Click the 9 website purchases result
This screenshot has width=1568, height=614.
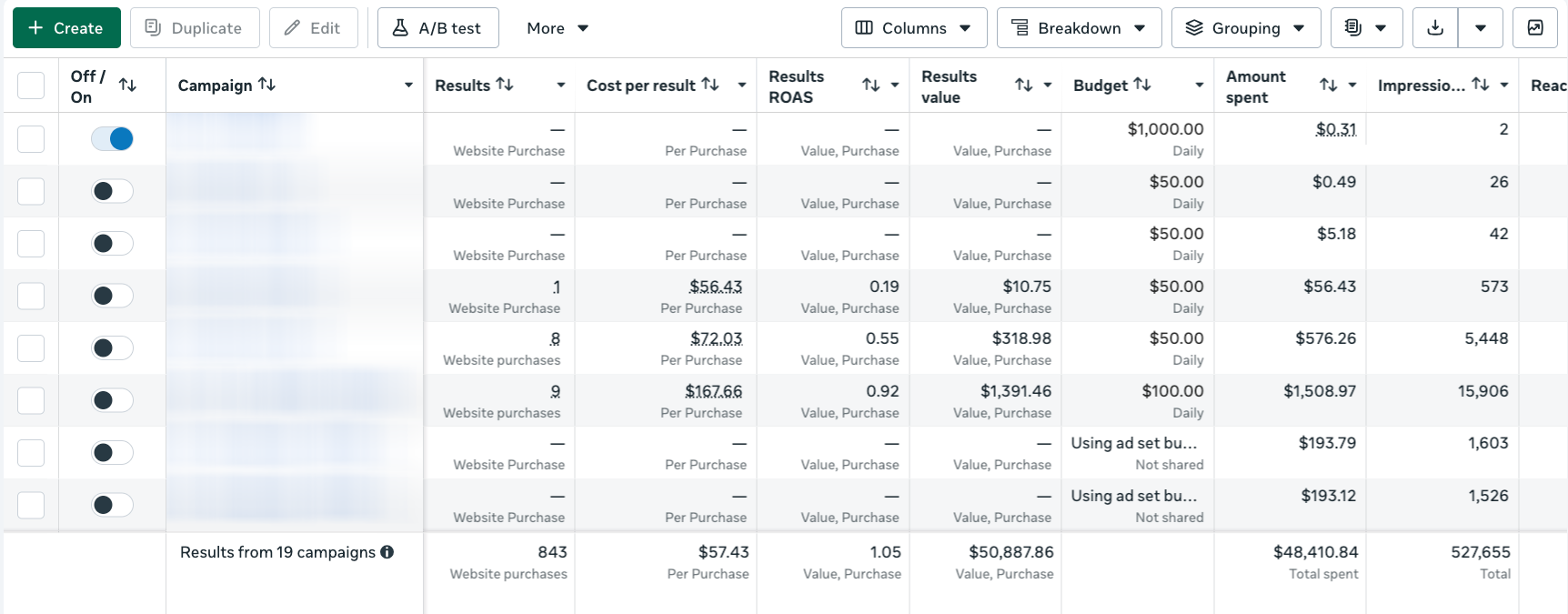pyautogui.click(x=555, y=391)
